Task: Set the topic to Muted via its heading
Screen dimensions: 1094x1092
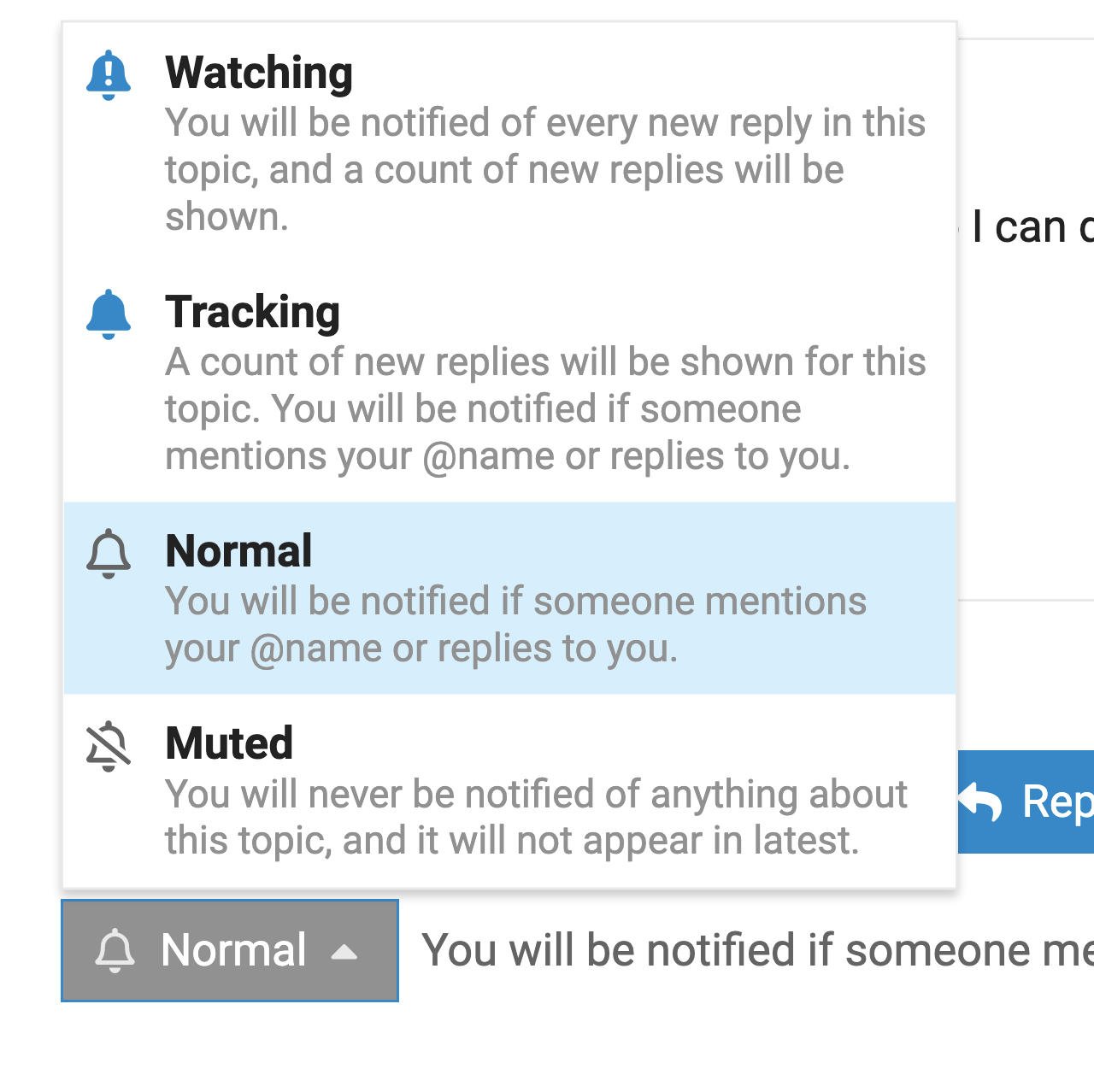Action: click(229, 743)
